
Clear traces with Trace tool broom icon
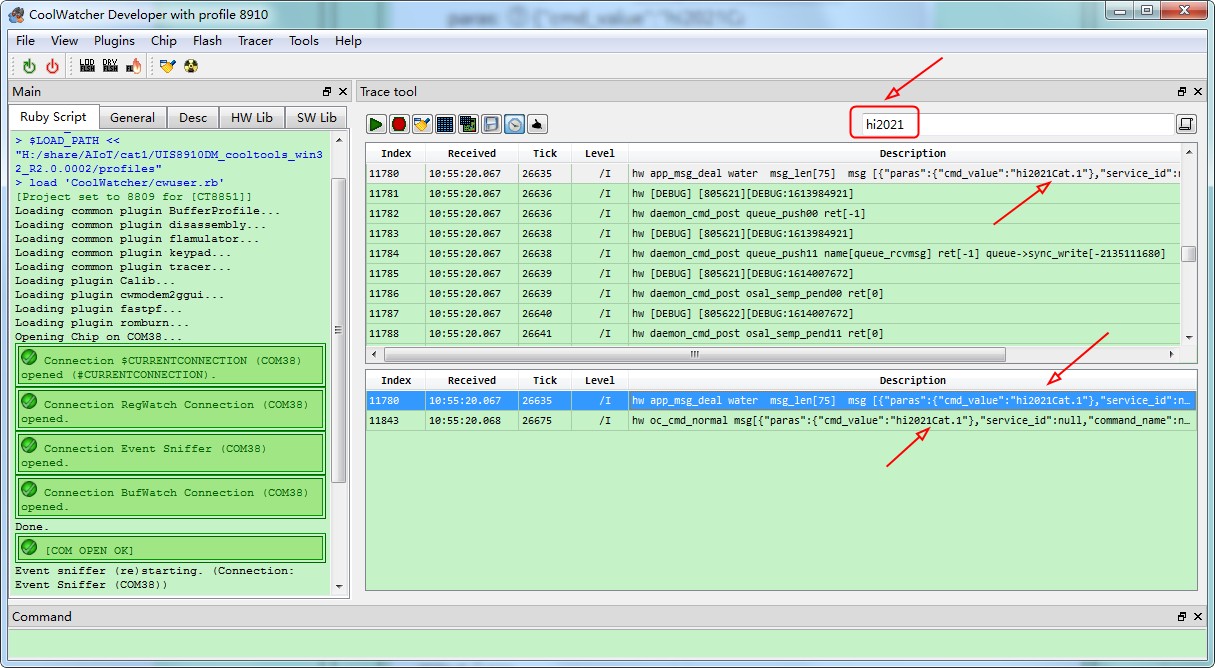coord(422,124)
